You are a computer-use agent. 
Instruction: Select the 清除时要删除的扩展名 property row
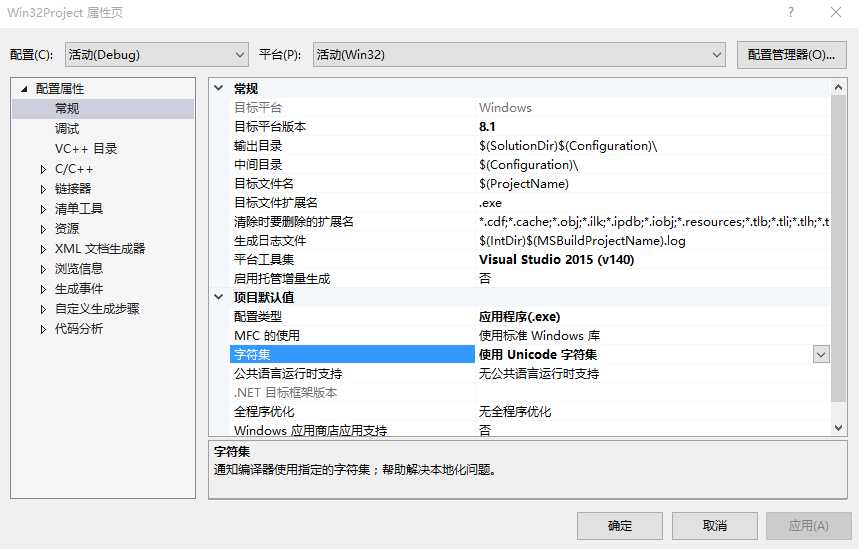click(530, 221)
